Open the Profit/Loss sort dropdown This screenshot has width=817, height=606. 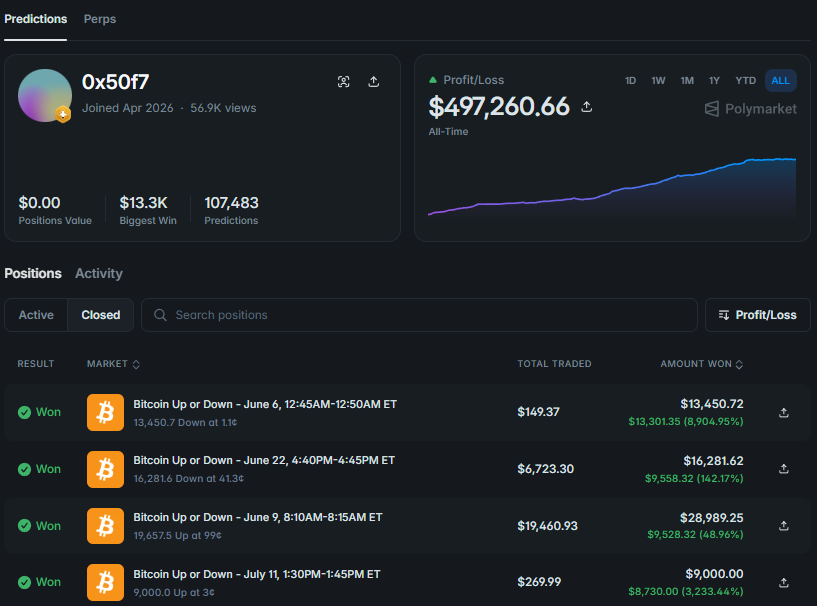[x=758, y=315]
